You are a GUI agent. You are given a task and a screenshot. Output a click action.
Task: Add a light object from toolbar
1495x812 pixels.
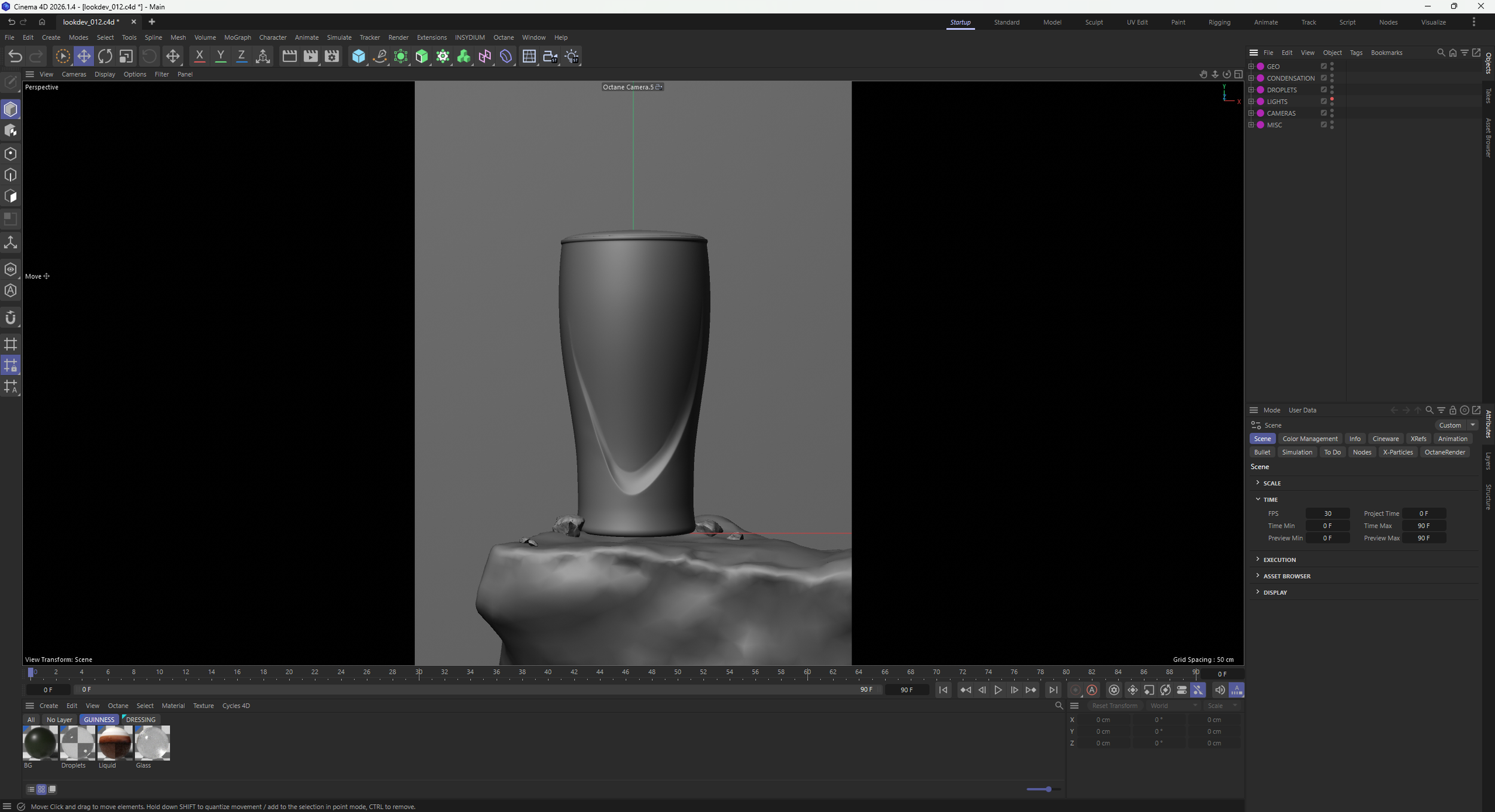(x=572, y=56)
